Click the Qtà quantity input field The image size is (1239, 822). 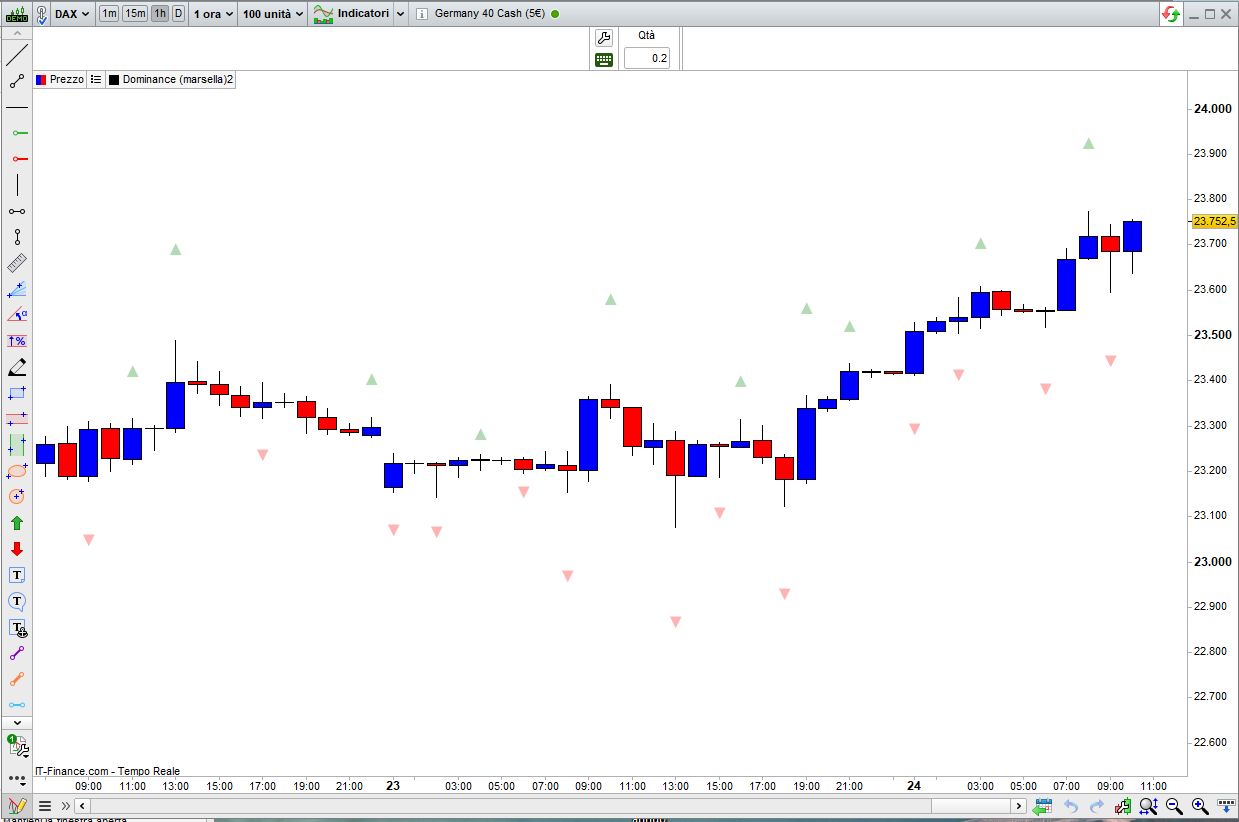647,58
